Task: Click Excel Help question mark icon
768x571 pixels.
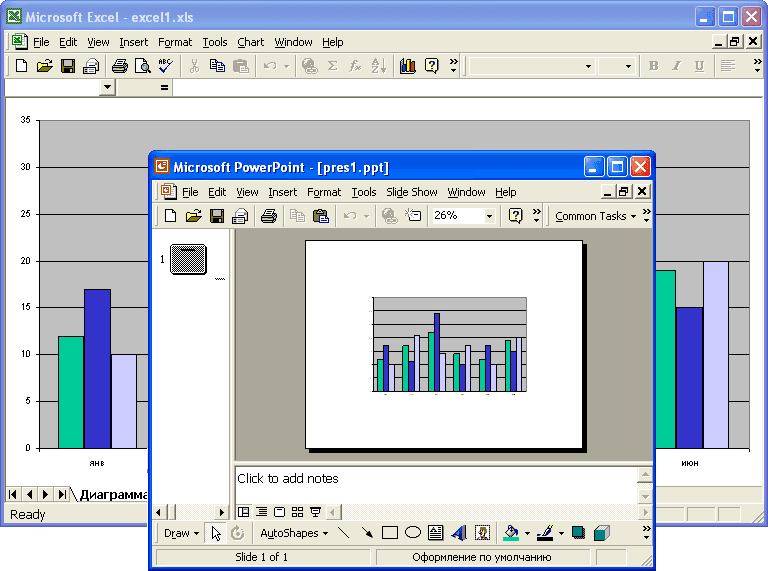Action: point(431,66)
